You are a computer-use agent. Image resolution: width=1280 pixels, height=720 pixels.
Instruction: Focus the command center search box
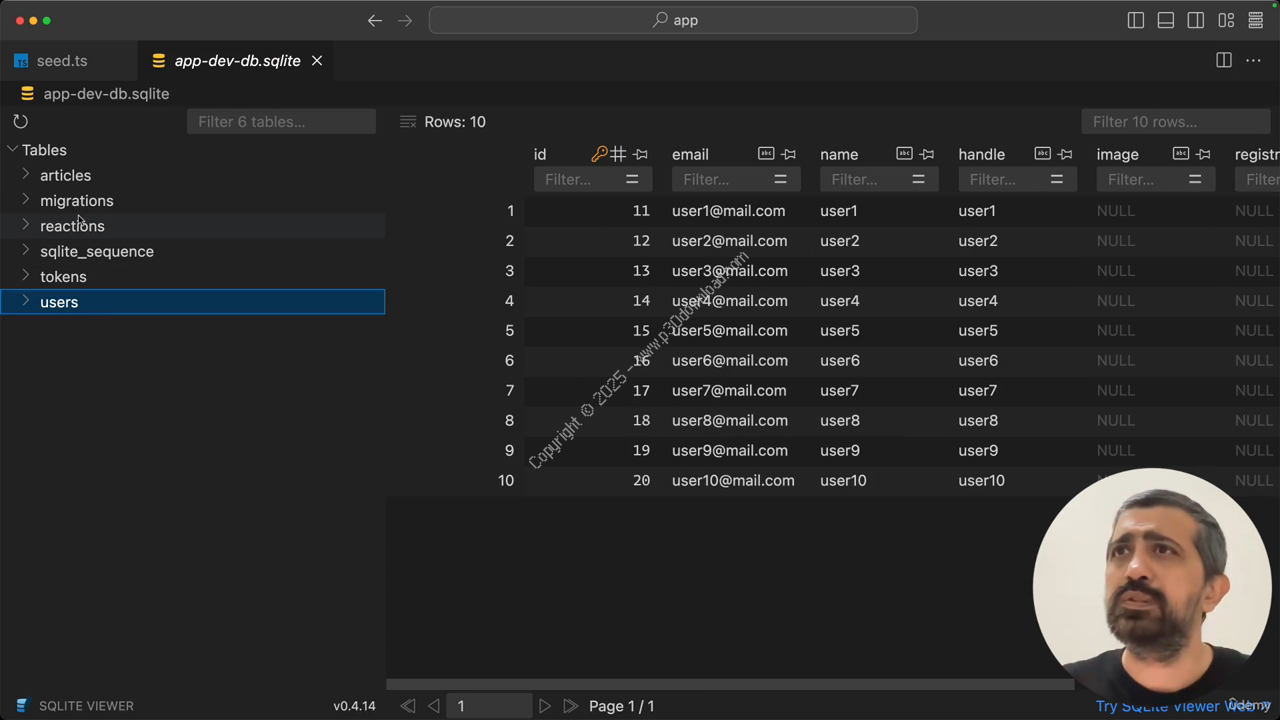coord(673,20)
